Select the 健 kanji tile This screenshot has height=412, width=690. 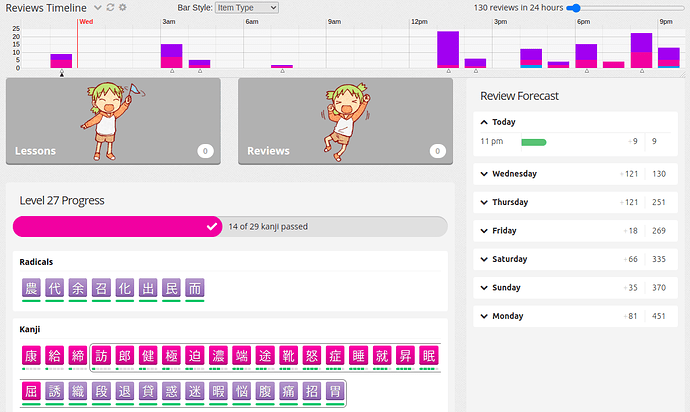point(148,356)
